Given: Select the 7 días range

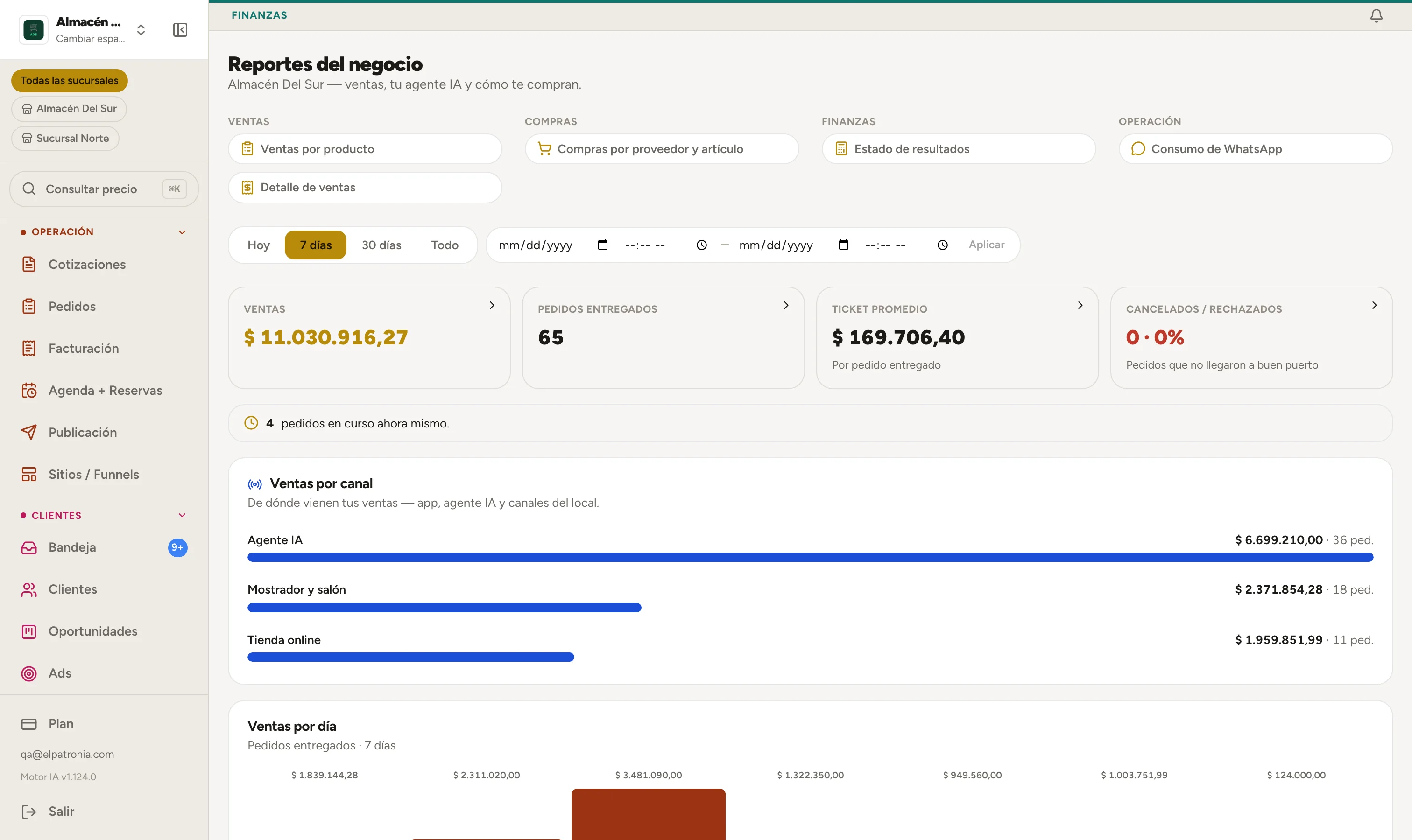Looking at the screenshot, I should coord(316,245).
